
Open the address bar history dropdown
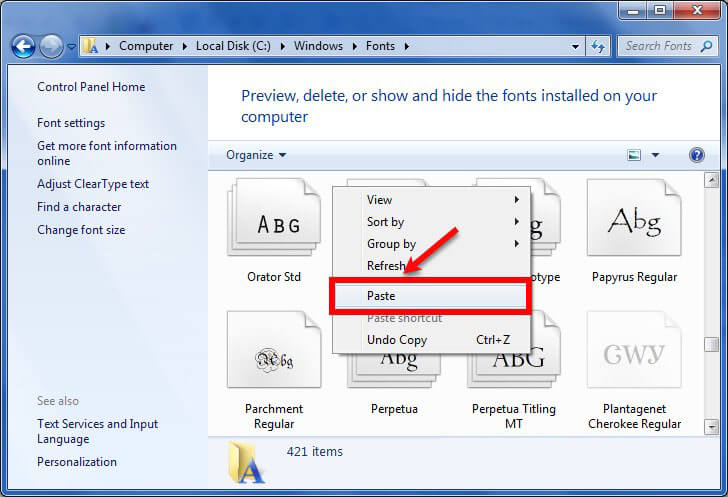tap(575, 46)
